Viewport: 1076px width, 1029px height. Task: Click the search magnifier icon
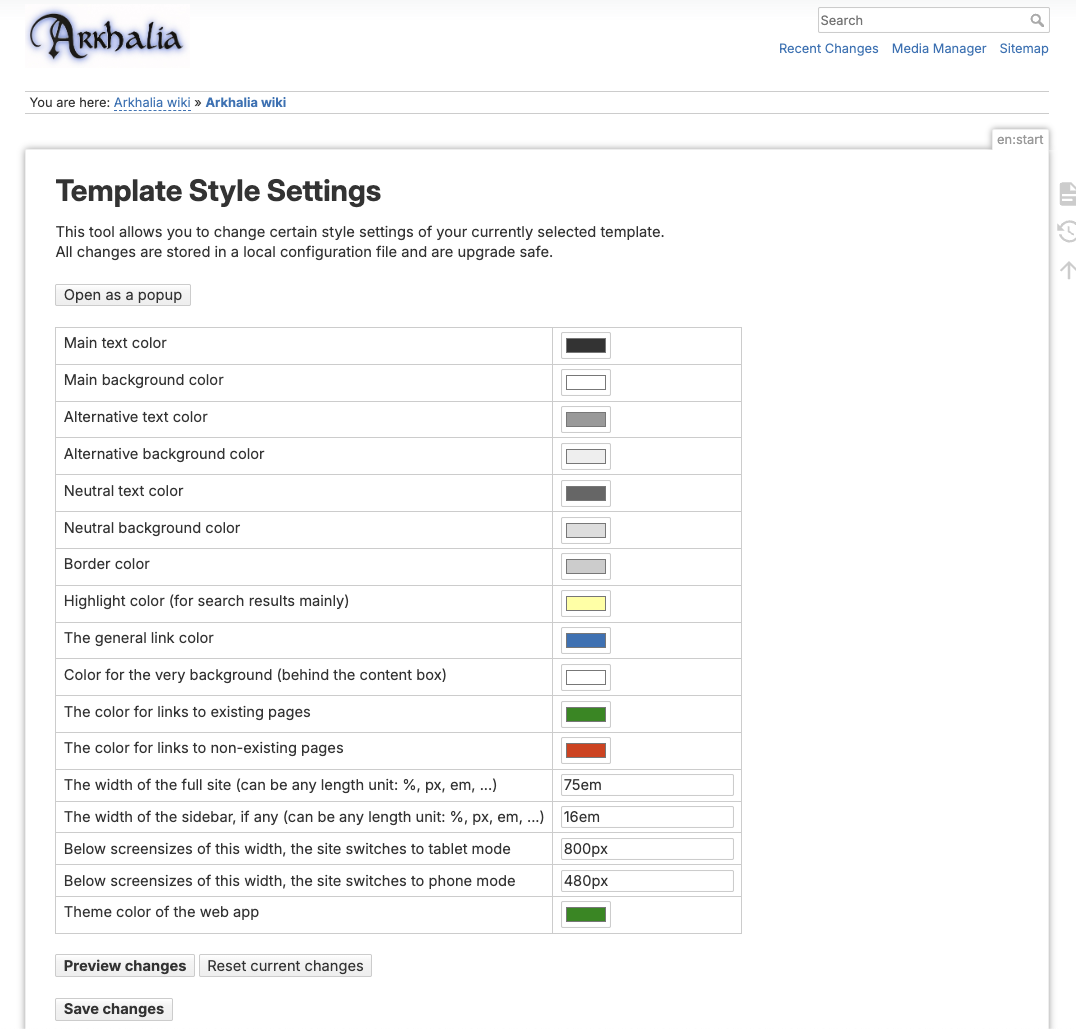[1038, 21]
